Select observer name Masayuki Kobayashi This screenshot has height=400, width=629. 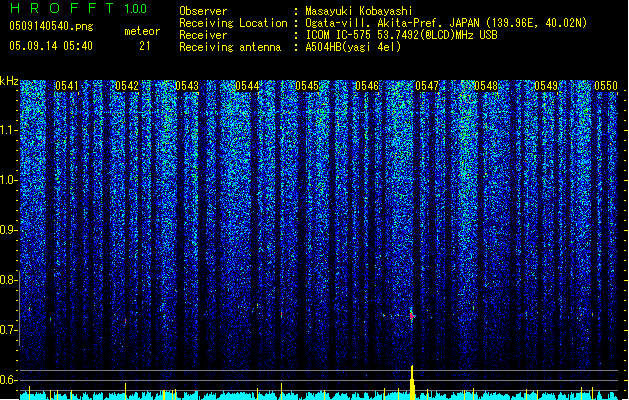coord(359,11)
